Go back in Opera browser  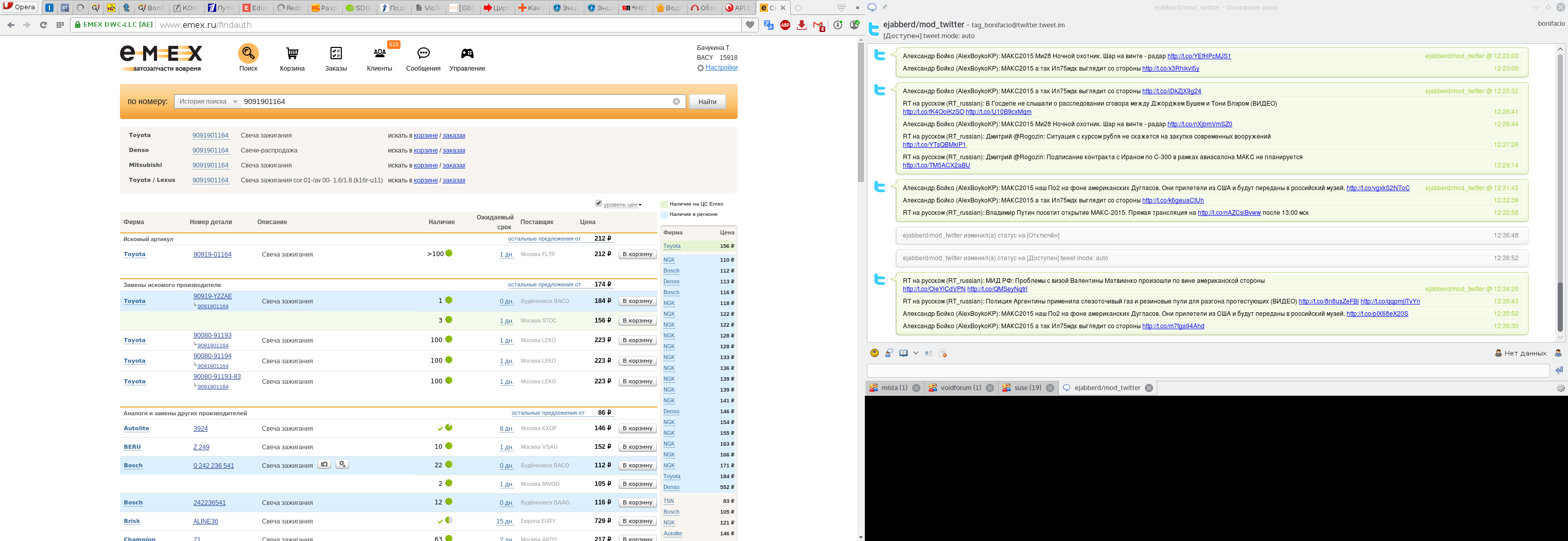pyautogui.click(x=11, y=25)
